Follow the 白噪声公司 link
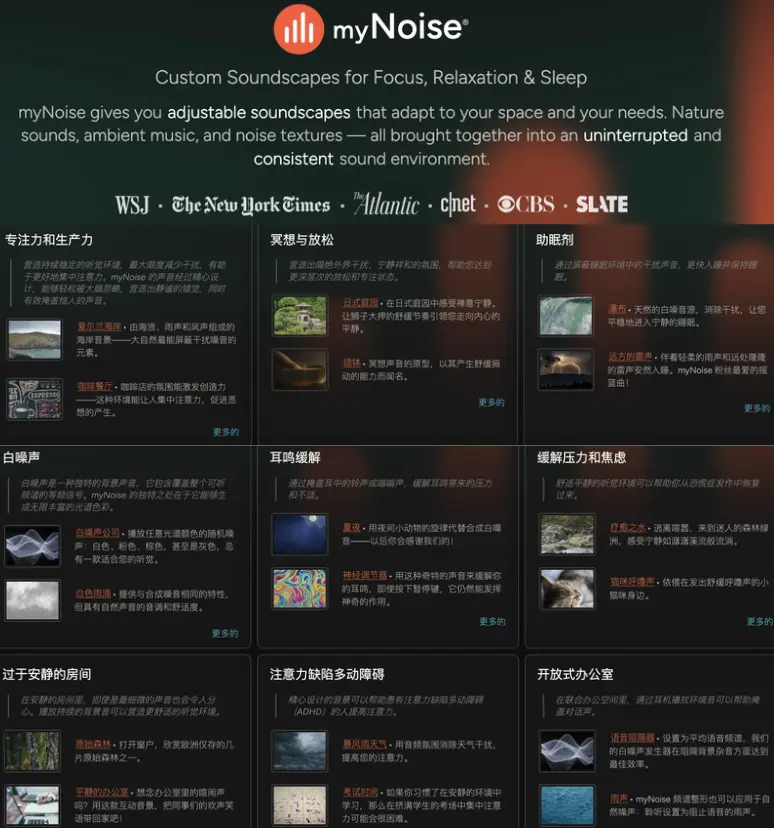The image size is (774, 828). tap(98, 533)
